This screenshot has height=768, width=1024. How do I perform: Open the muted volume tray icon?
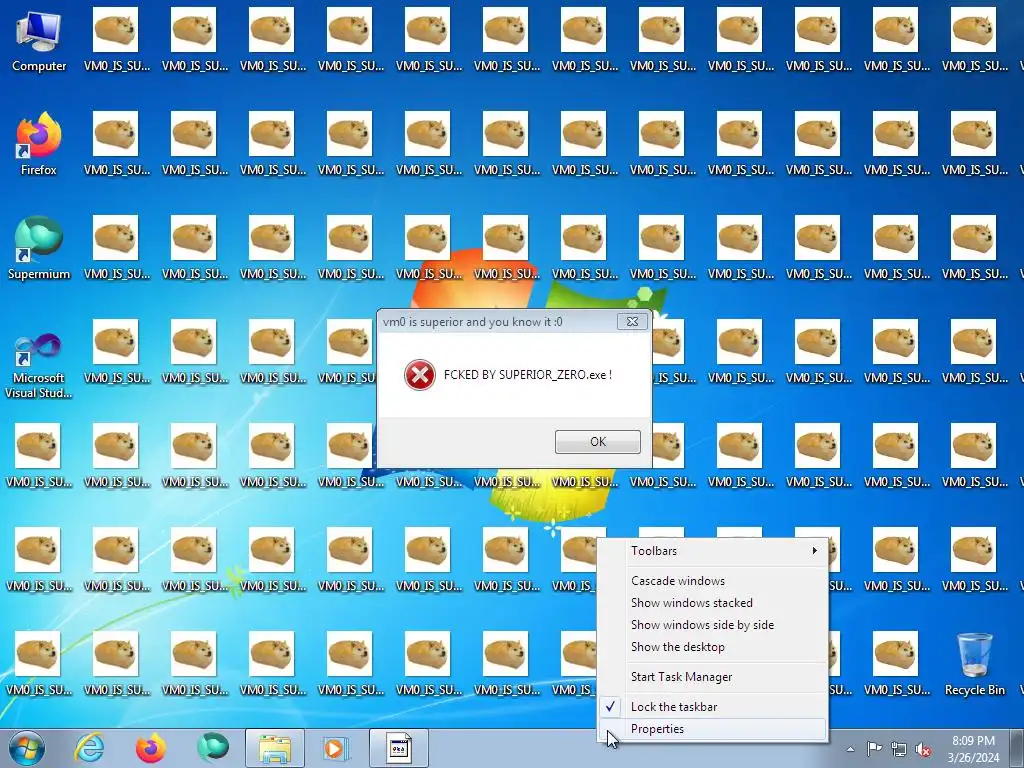coord(923,750)
